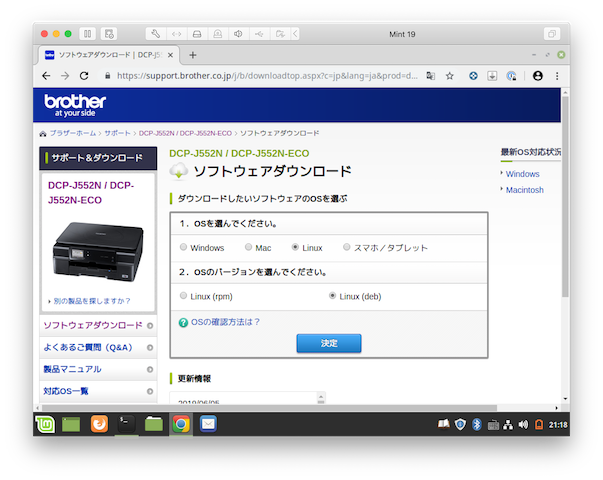
Task: Open the Linux Mint start menu
Action: [x=46, y=424]
